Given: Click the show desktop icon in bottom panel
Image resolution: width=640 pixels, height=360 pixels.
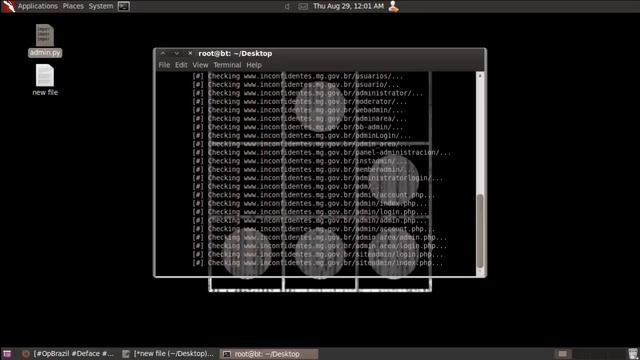Looking at the screenshot, I should tap(7, 354).
